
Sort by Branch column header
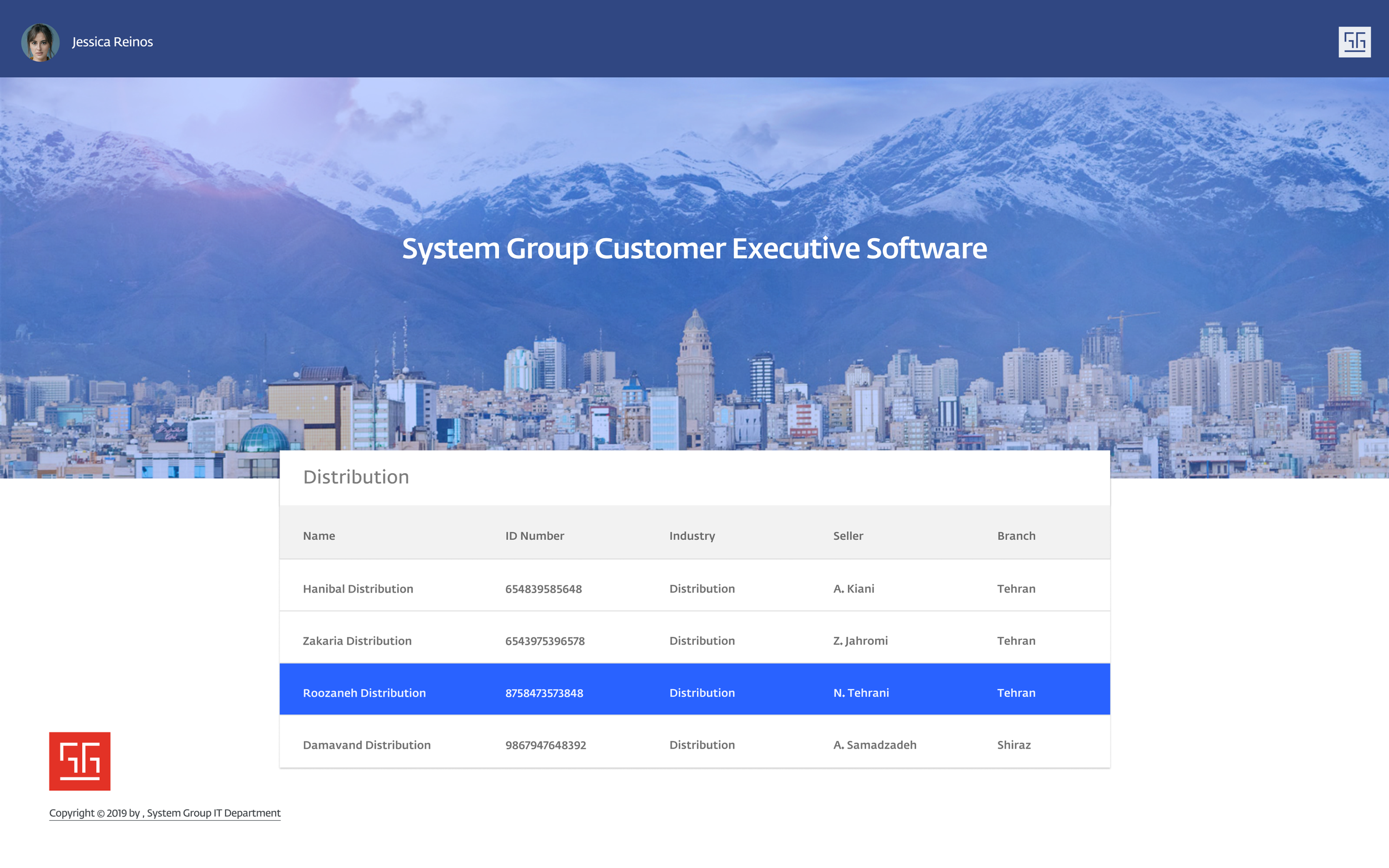pyautogui.click(x=1016, y=535)
